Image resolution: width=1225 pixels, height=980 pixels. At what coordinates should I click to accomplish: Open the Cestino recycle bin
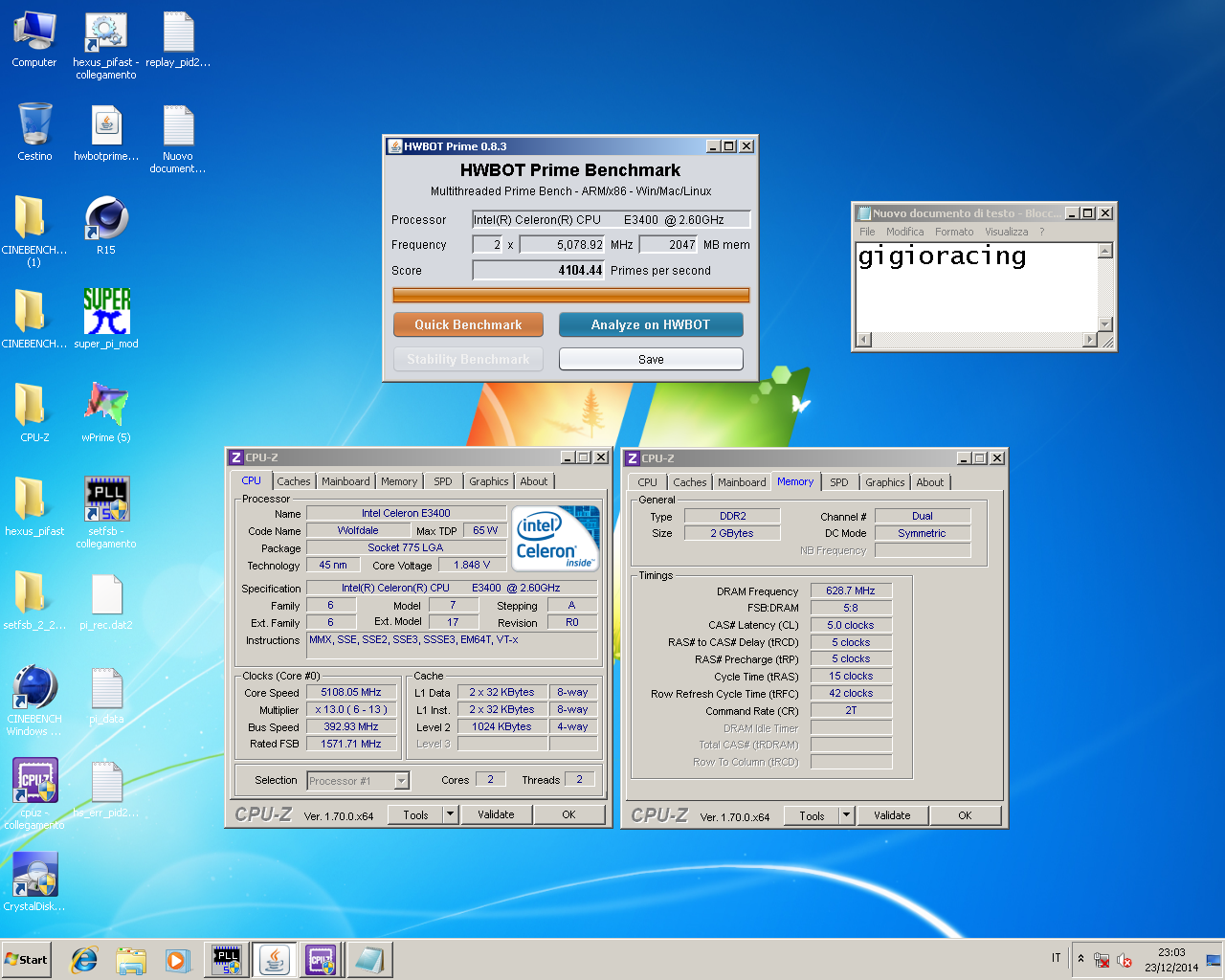click(x=34, y=132)
